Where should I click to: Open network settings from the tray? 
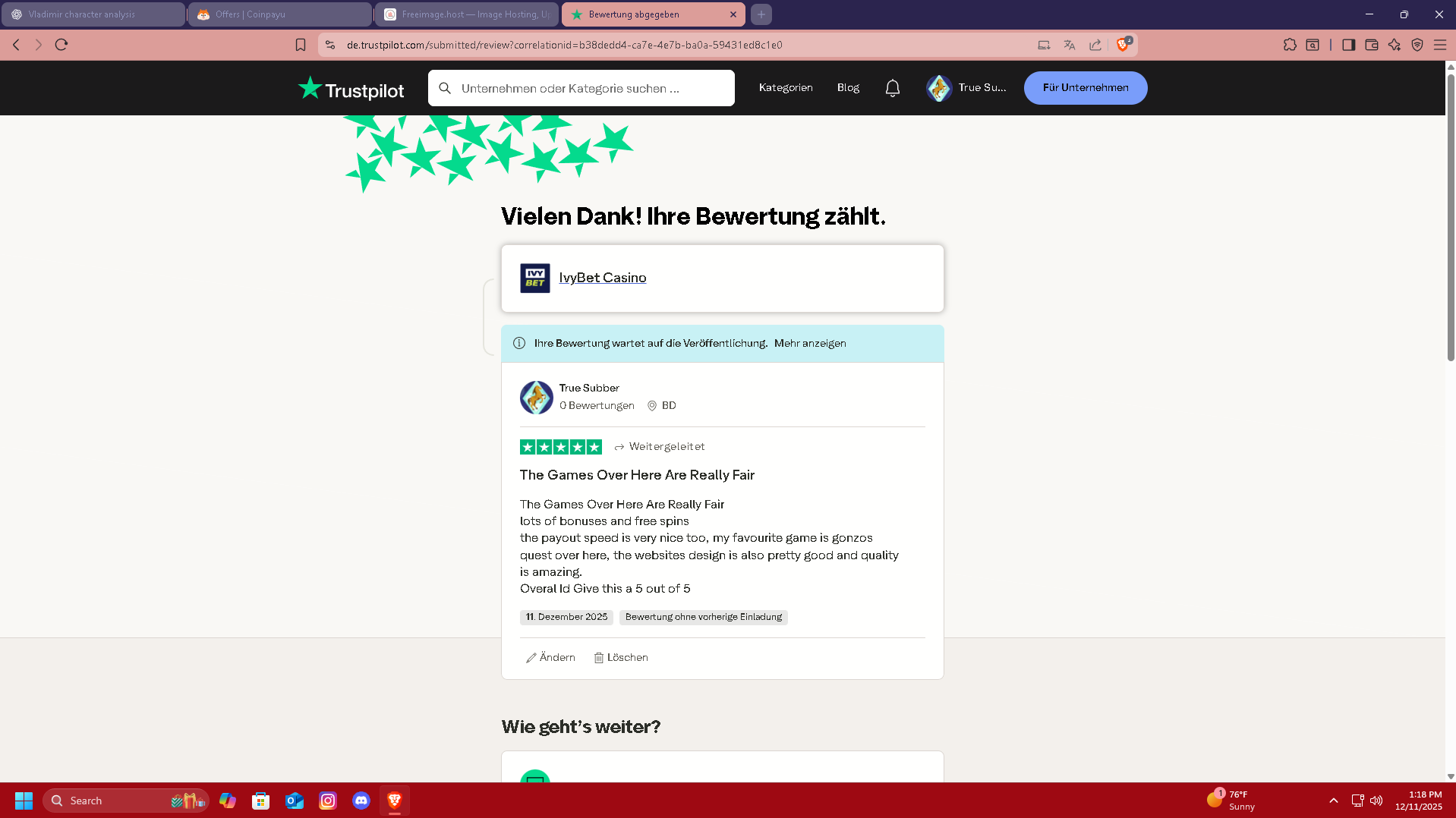tap(1357, 801)
